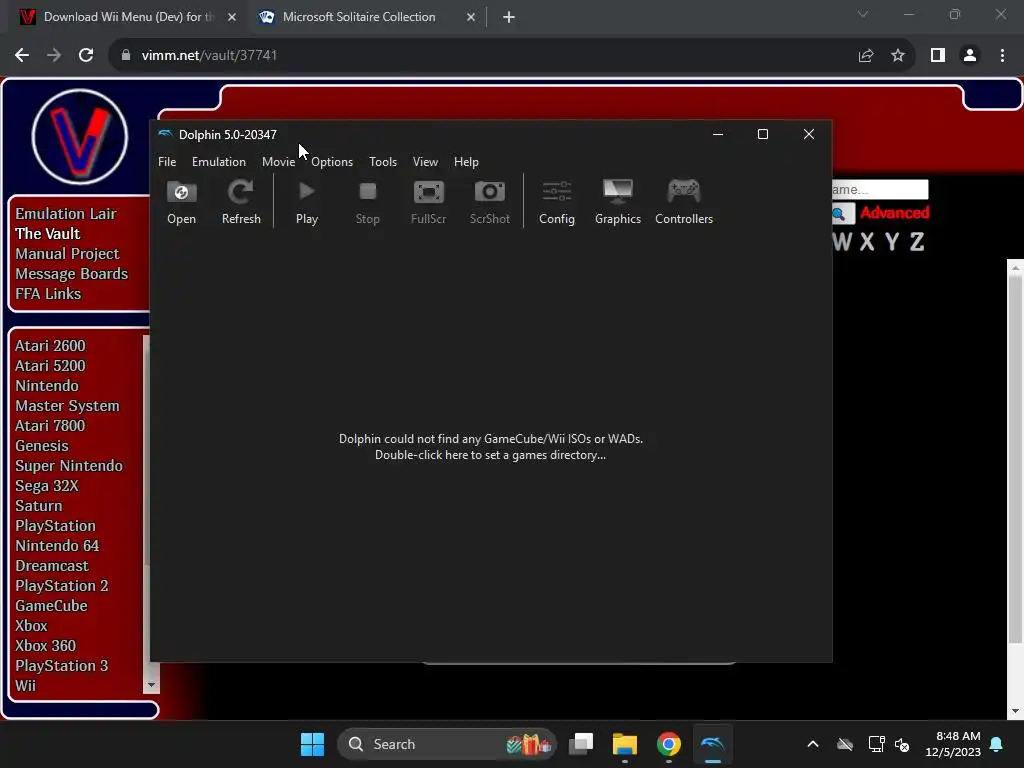Select Atari 2600 in system list
1024x768 pixels.
point(50,345)
